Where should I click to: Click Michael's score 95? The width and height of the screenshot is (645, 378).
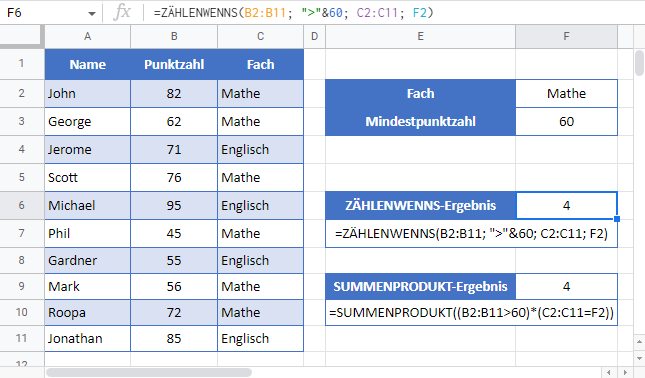pos(174,205)
